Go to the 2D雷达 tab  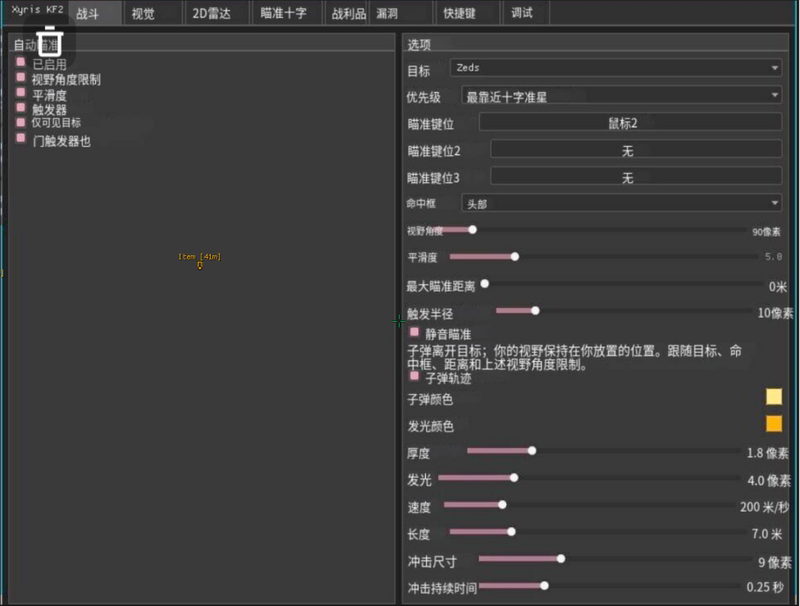(217, 13)
